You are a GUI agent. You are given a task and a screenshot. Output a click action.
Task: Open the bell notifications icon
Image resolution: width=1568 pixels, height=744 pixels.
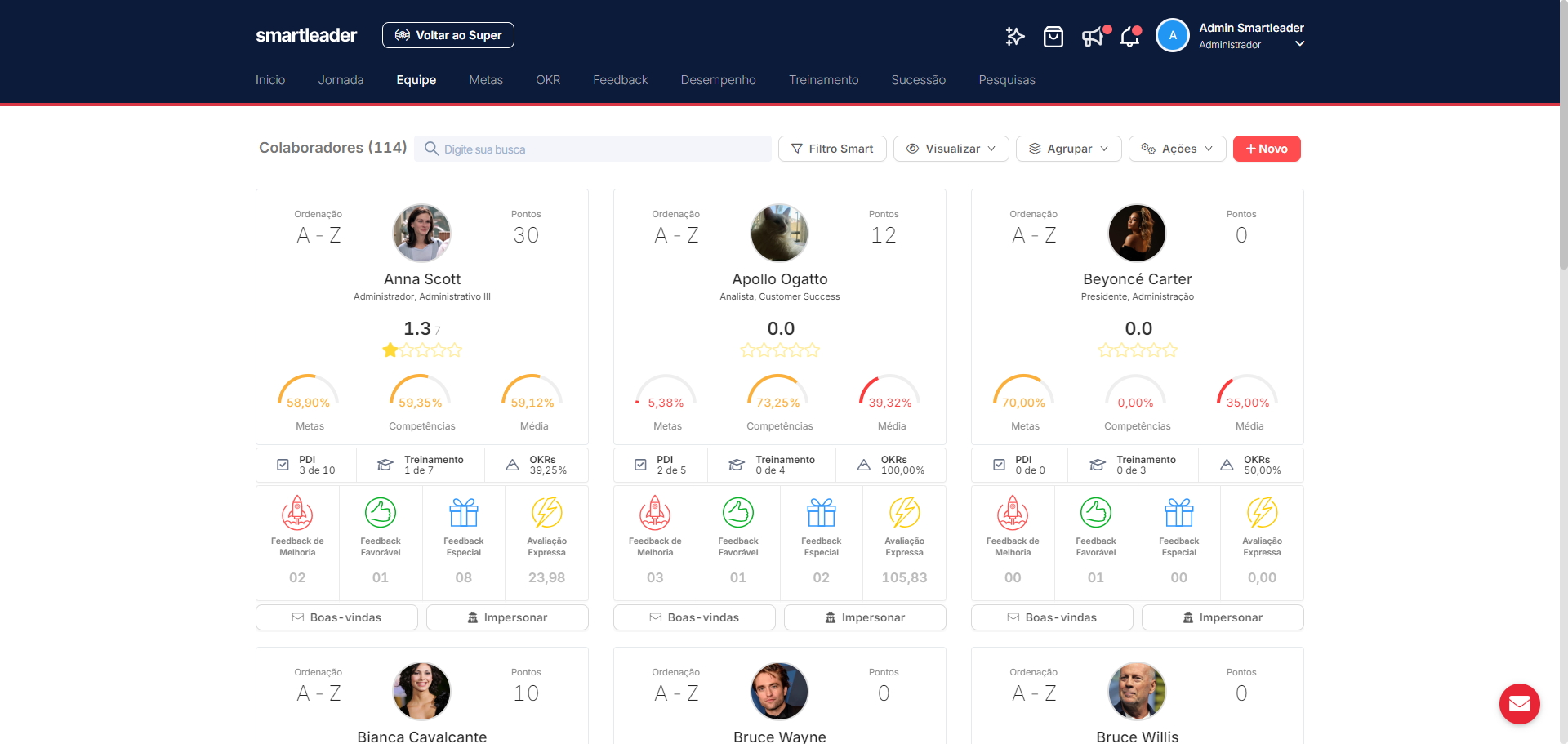pos(1130,37)
